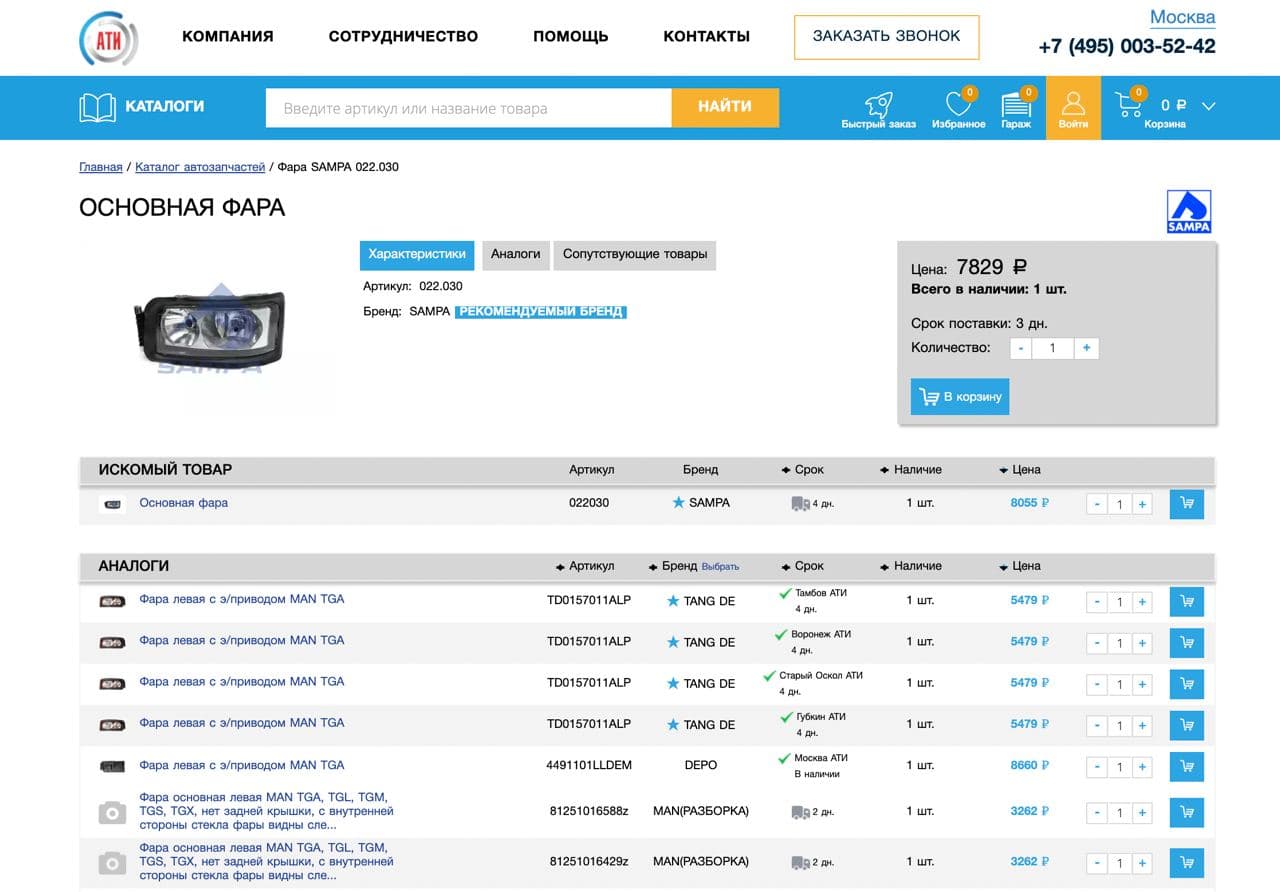Increase quantity in price panel

pyautogui.click(x=1086, y=348)
